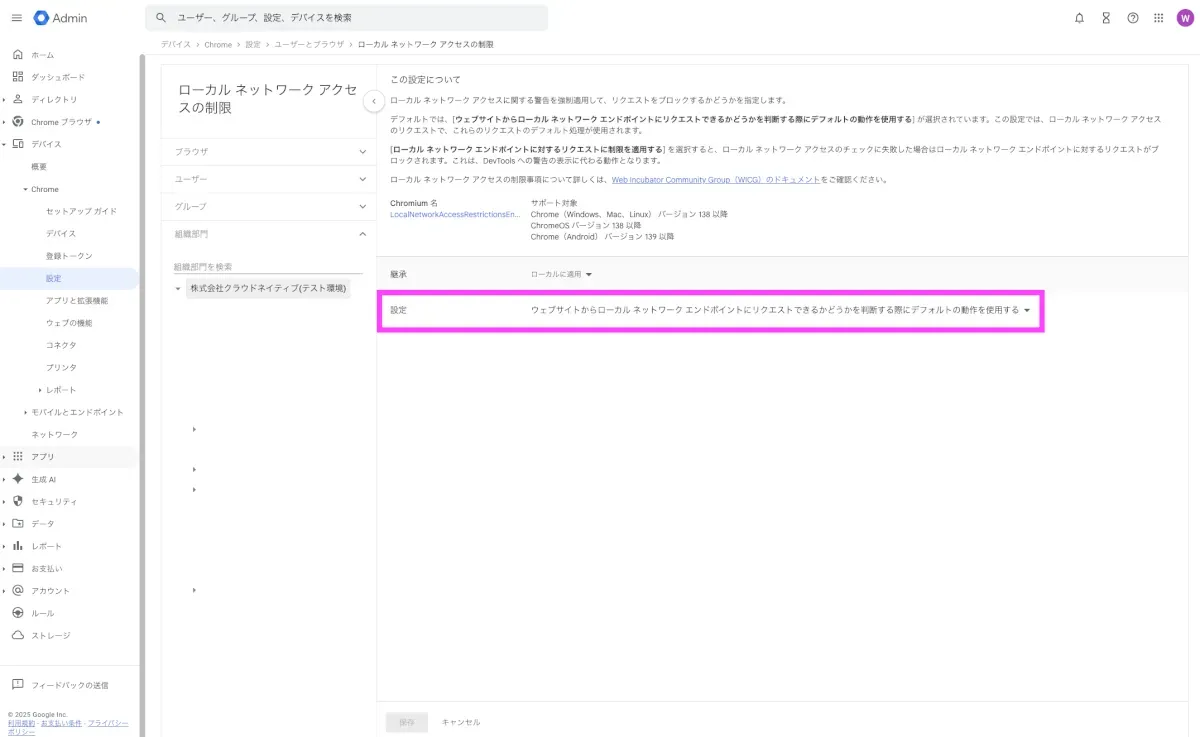This screenshot has height=737, width=1200.
Task: Expand the レポート subitem under Chrome
Action: click(40, 390)
